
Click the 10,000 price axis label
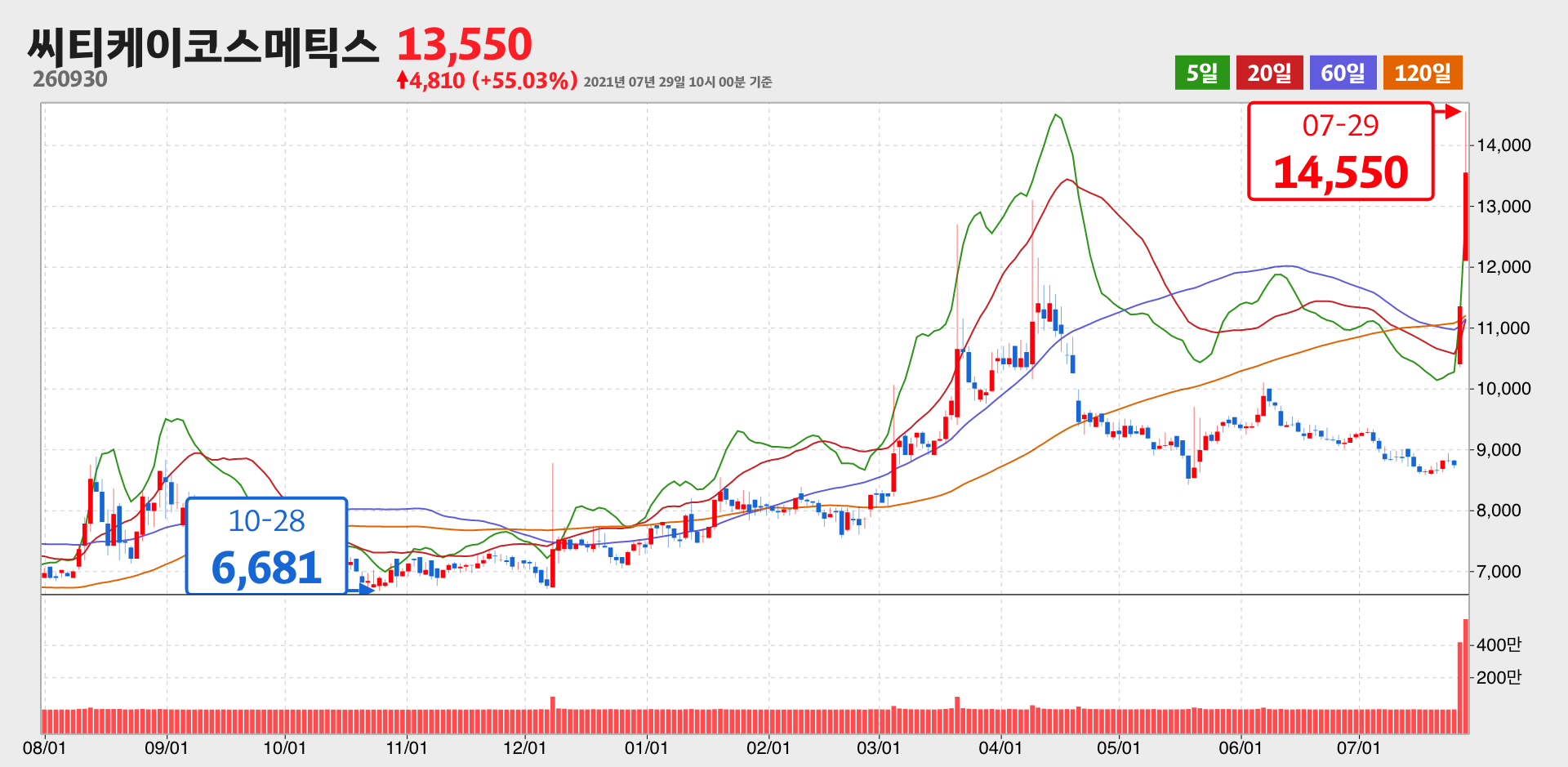[1503, 389]
